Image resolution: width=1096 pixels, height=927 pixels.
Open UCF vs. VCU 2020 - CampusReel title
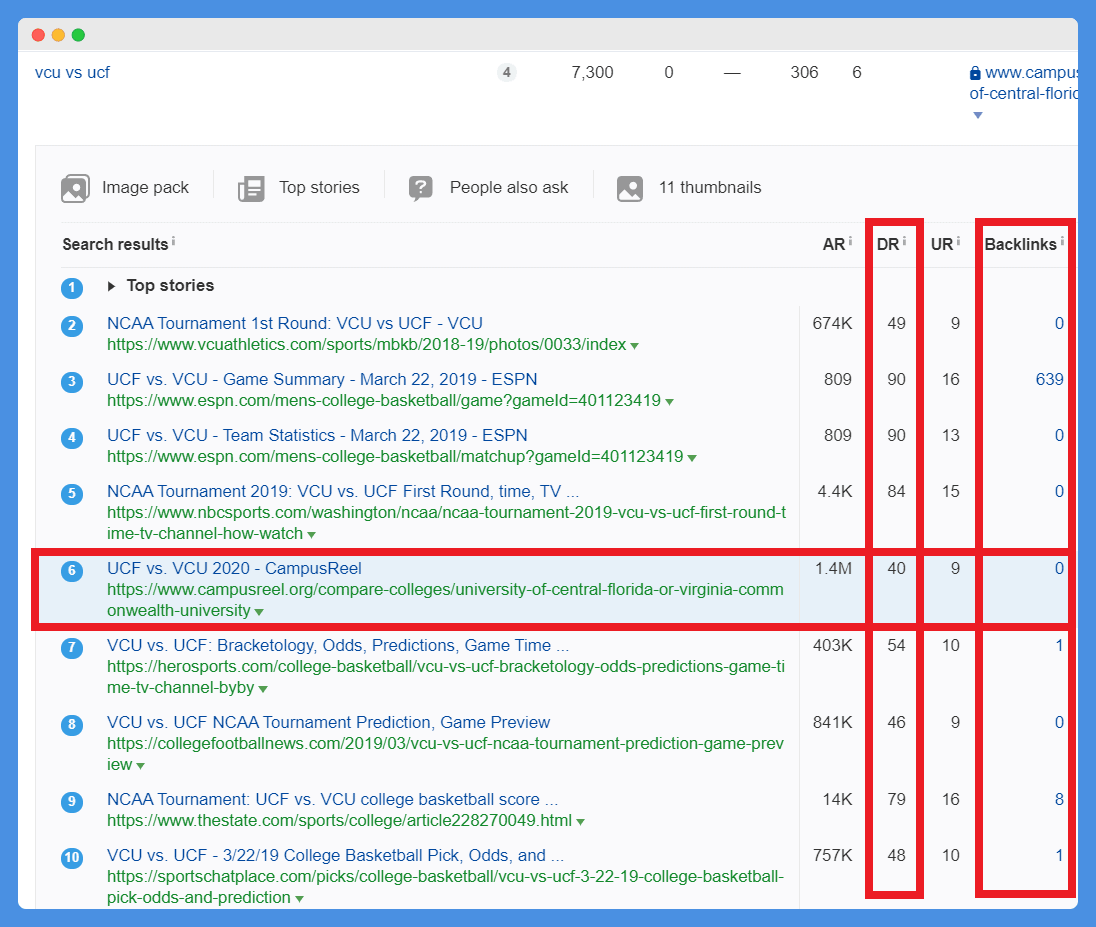coord(234,568)
